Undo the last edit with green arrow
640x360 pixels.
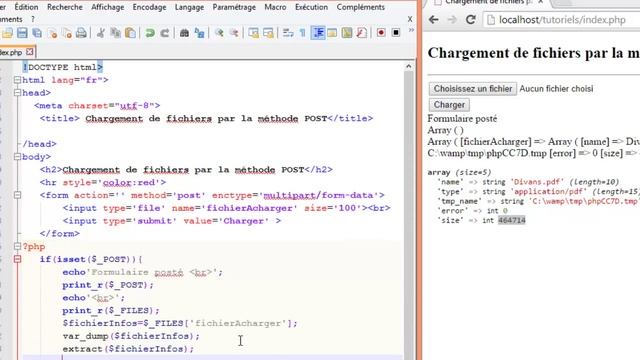click(150, 33)
